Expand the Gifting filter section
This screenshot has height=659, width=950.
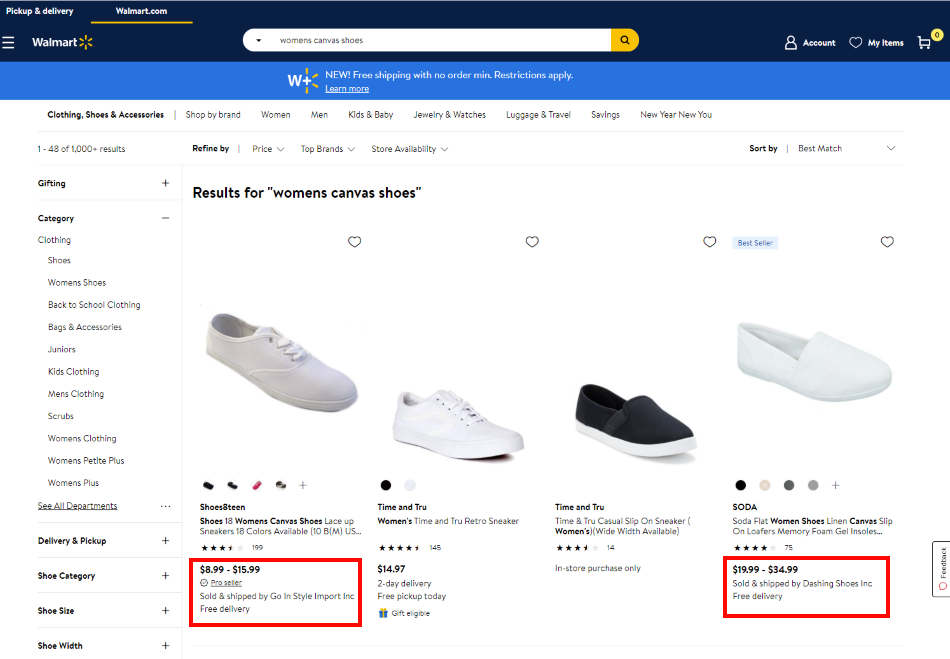coord(165,183)
